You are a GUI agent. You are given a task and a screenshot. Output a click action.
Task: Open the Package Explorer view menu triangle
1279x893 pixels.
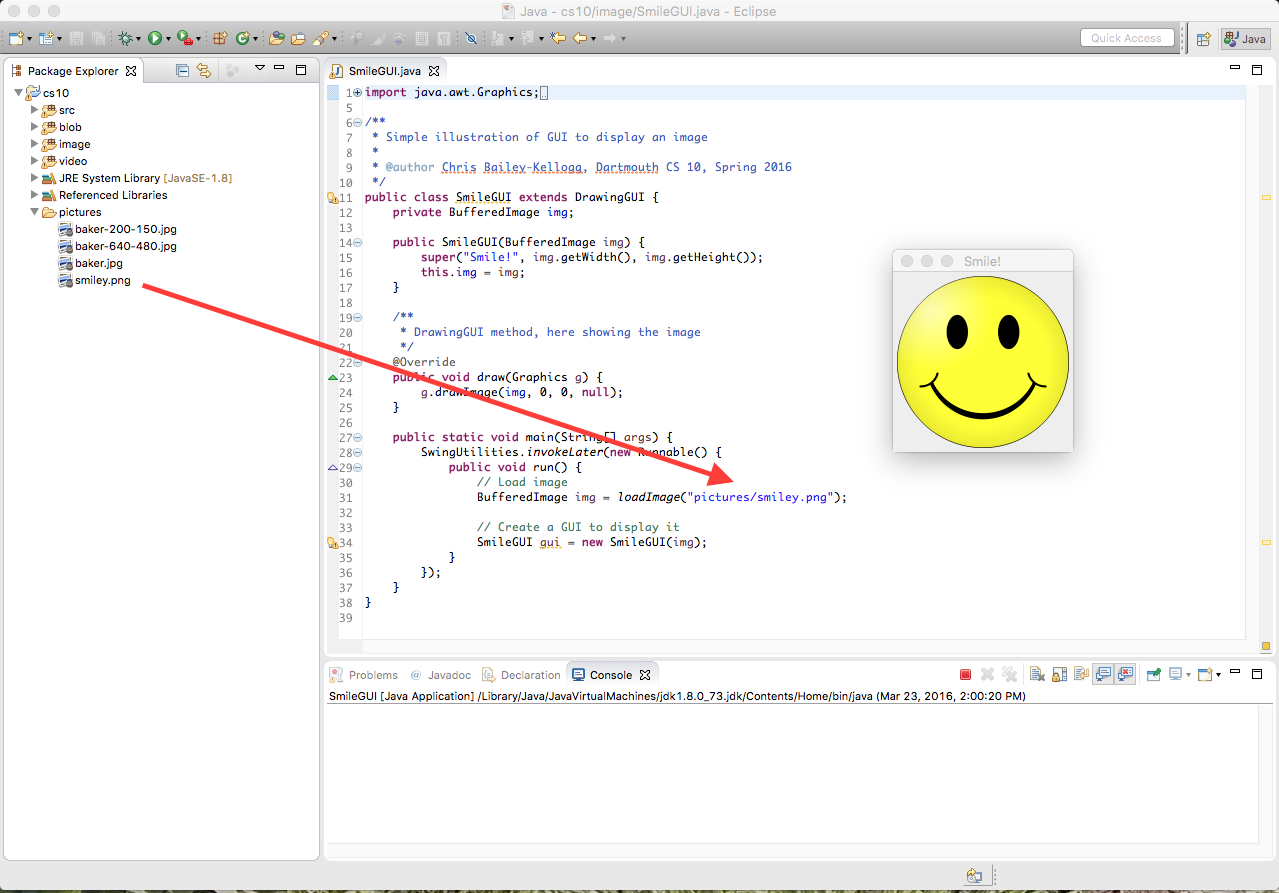point(259,69)
